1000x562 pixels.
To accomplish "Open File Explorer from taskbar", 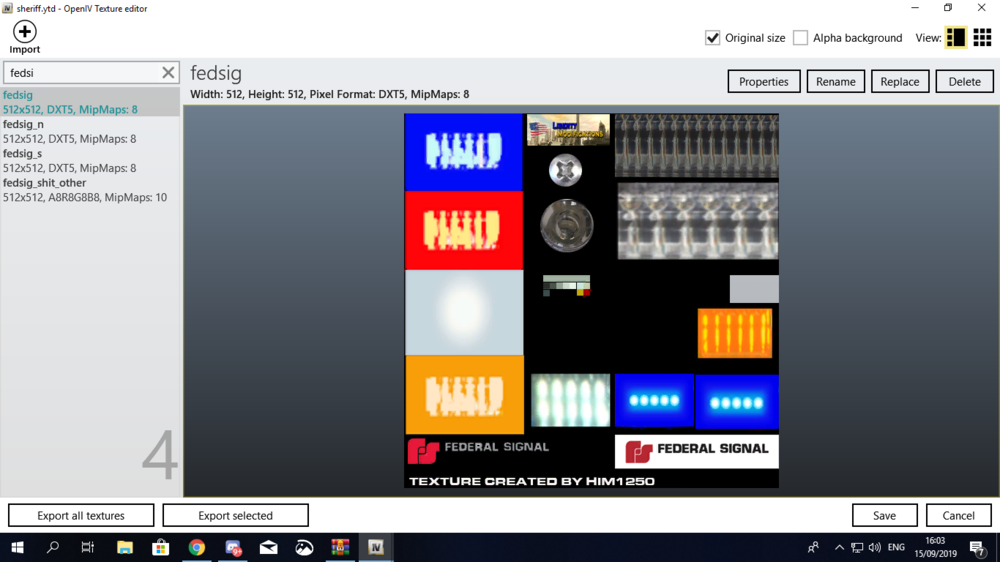I will pos(124,547).
